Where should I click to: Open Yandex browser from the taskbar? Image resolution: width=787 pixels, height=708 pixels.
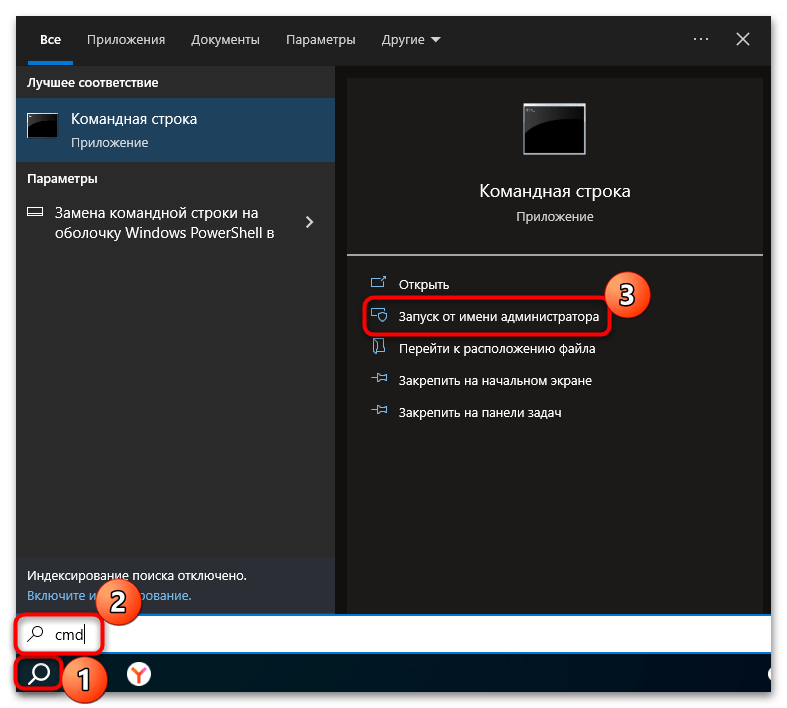tap(139, 675)
